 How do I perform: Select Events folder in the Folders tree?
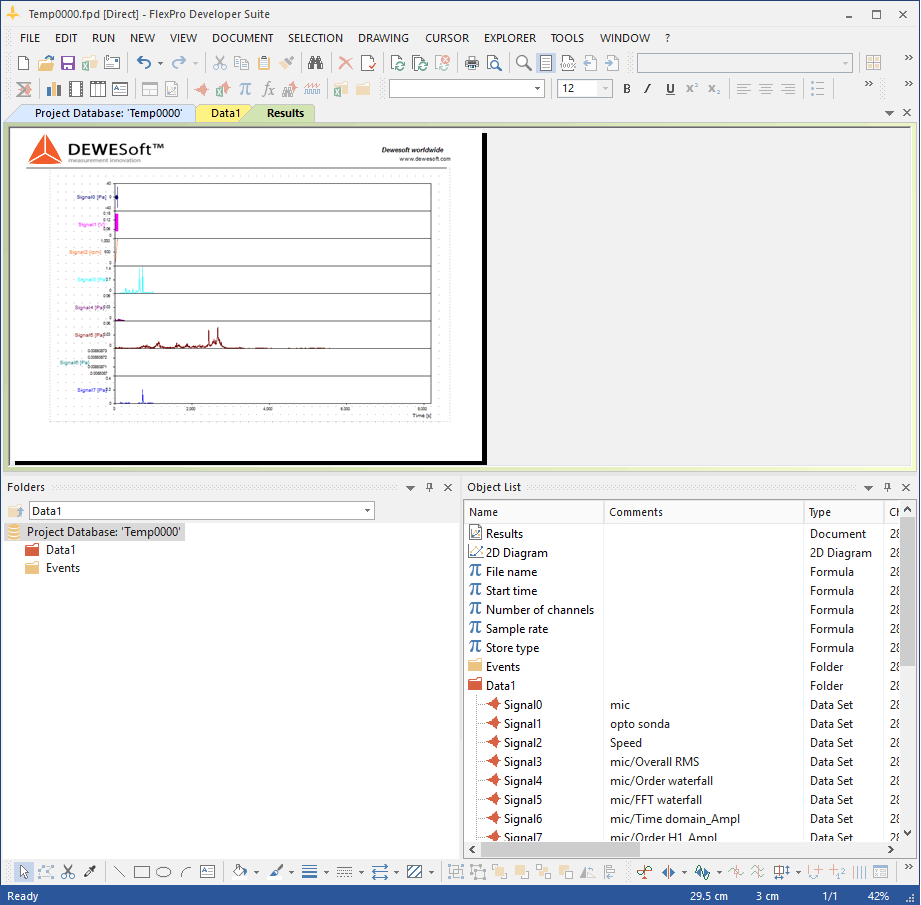[x=63, y=568]
